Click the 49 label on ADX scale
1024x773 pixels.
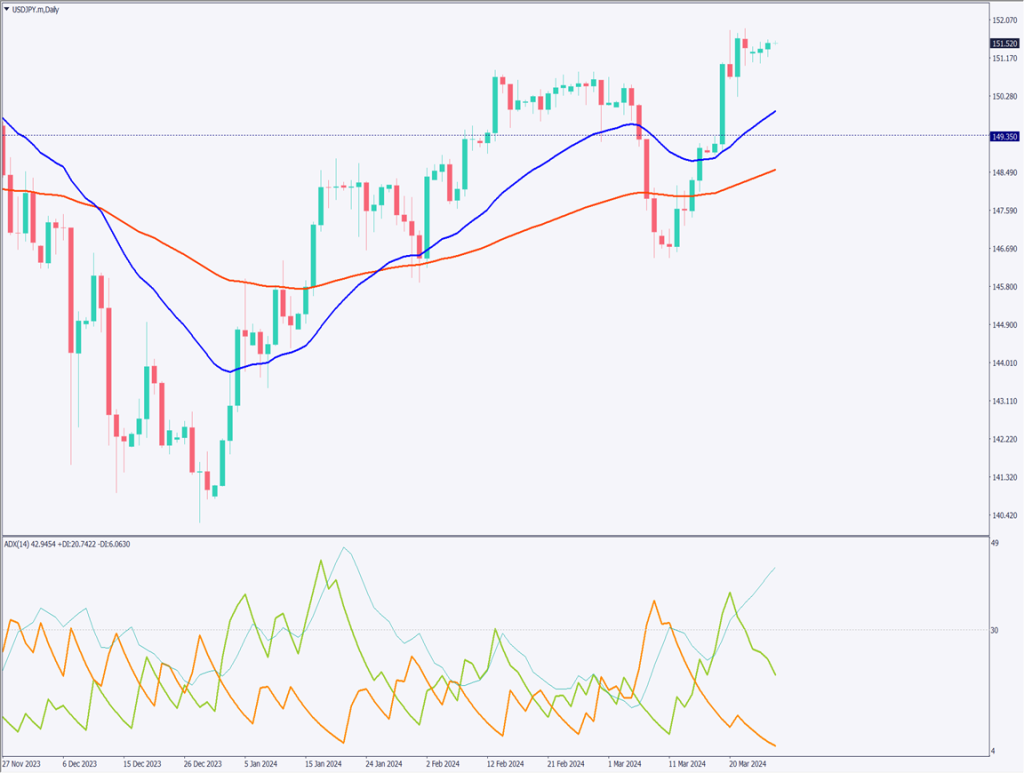pyautogui.click(x=995, y=543)
